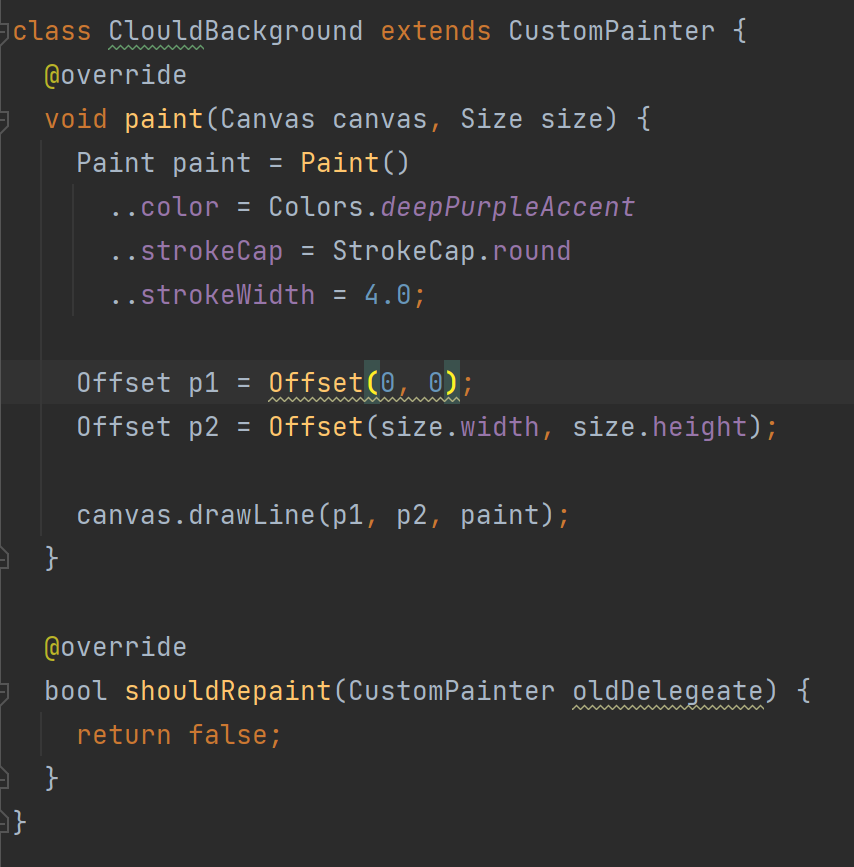The image size is (854, 867).
Task: Click the 'height' property of size
Action: pyautogui.click(x=700, y=427)
